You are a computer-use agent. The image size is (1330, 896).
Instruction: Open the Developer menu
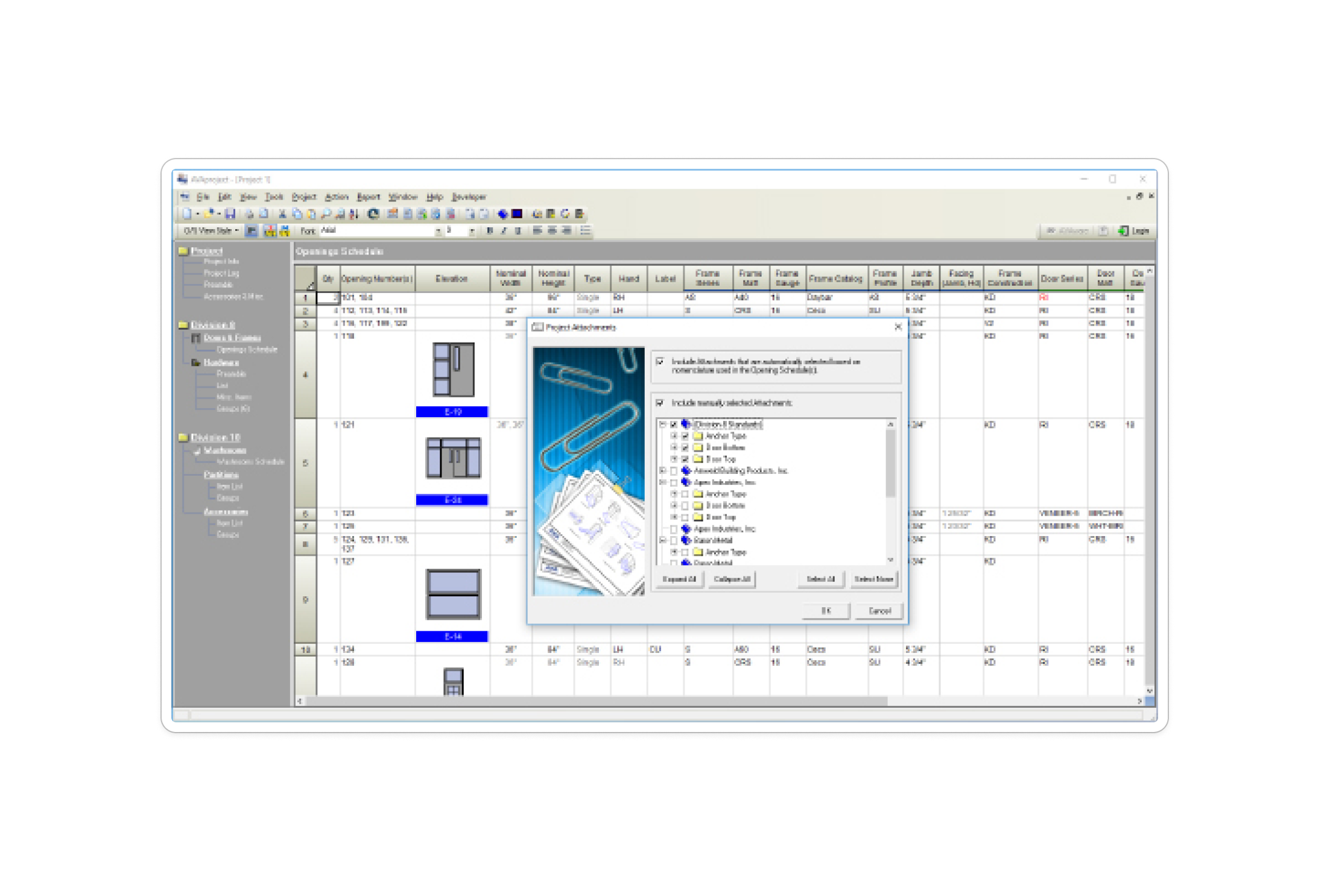469,197
